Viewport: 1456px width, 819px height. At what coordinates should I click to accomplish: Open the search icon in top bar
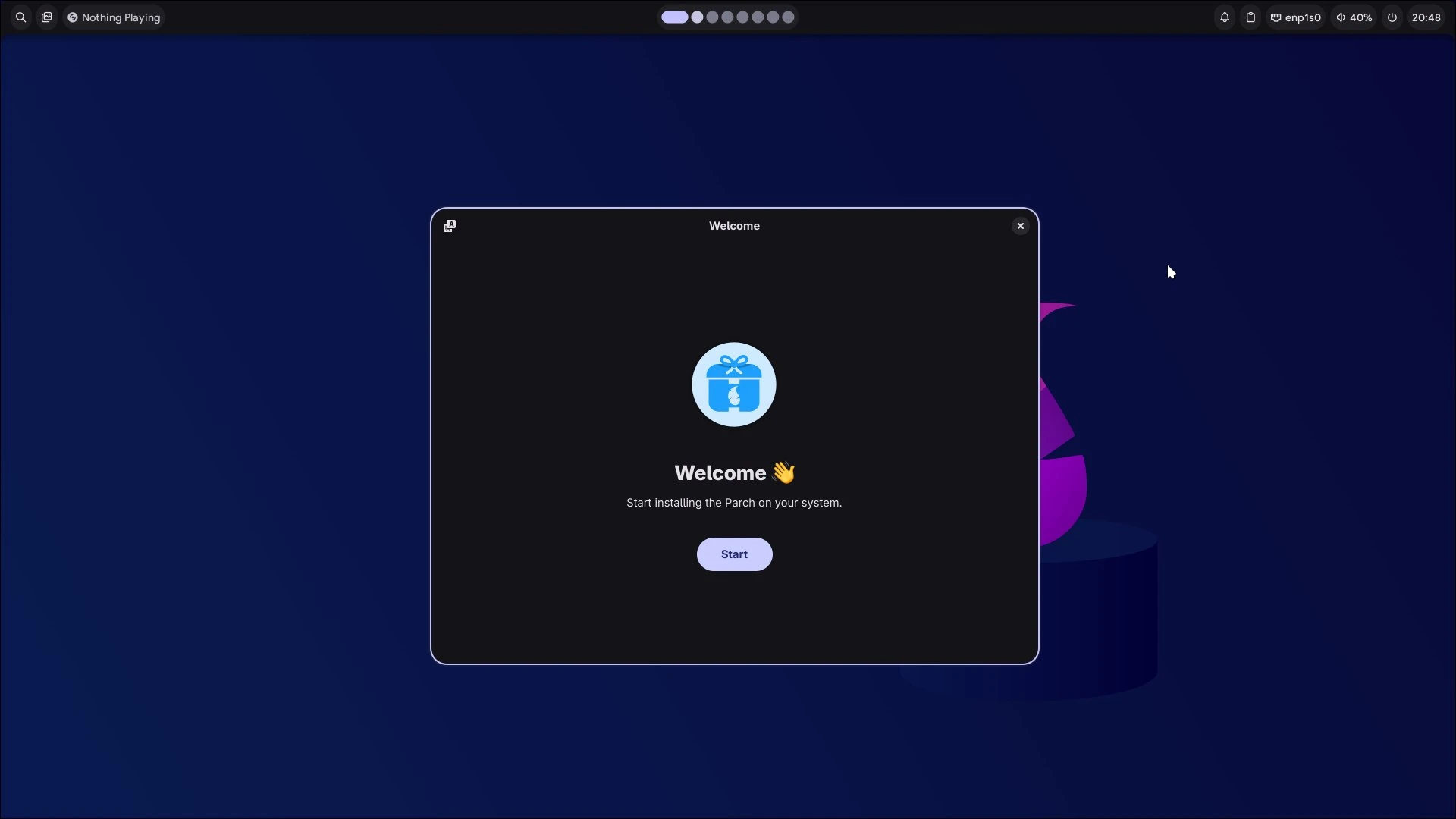[x=21, y=17]
